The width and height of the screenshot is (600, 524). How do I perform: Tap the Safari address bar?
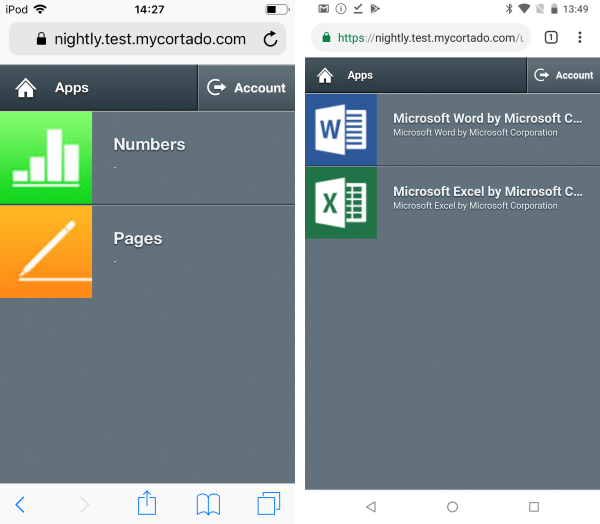147,39
